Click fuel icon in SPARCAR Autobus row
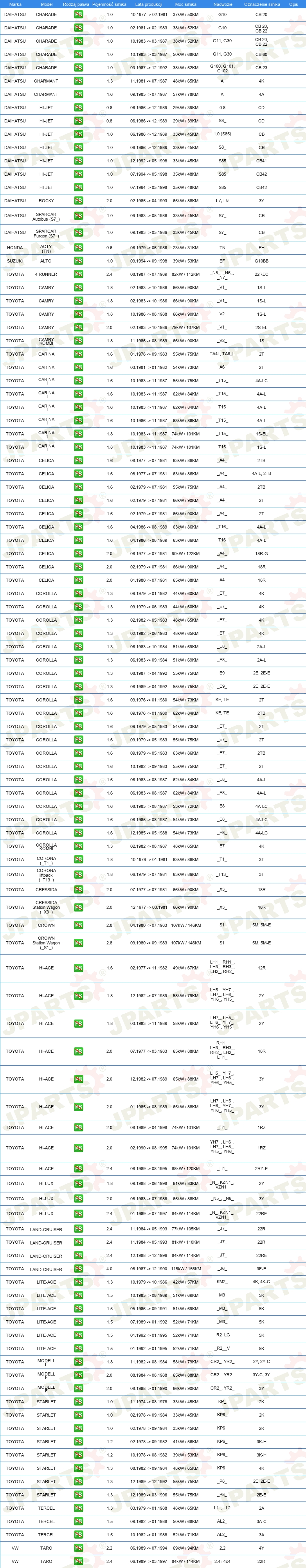The width and height of the screenshot is (306, 1568). point(79,216)
